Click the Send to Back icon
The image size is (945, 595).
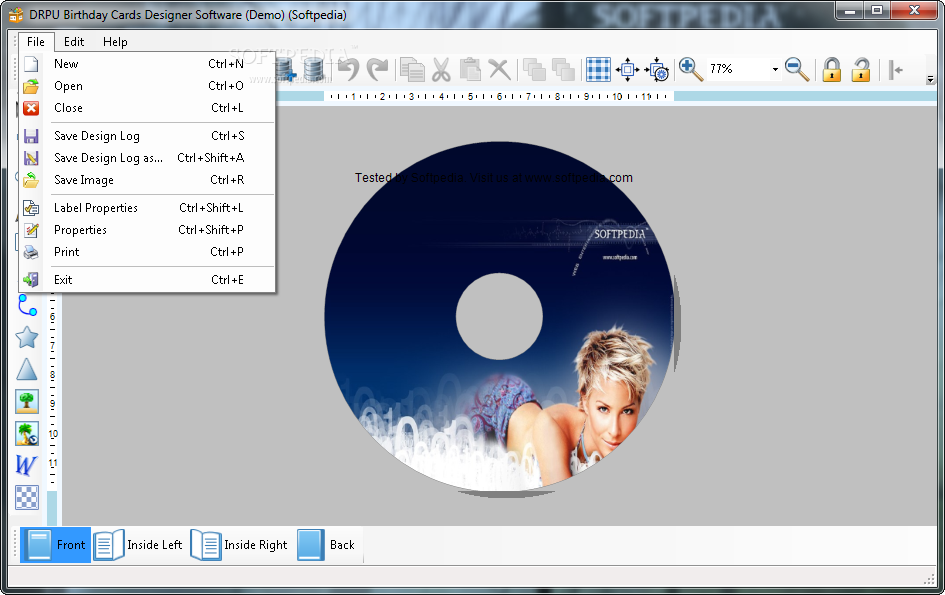coord(563,69)
